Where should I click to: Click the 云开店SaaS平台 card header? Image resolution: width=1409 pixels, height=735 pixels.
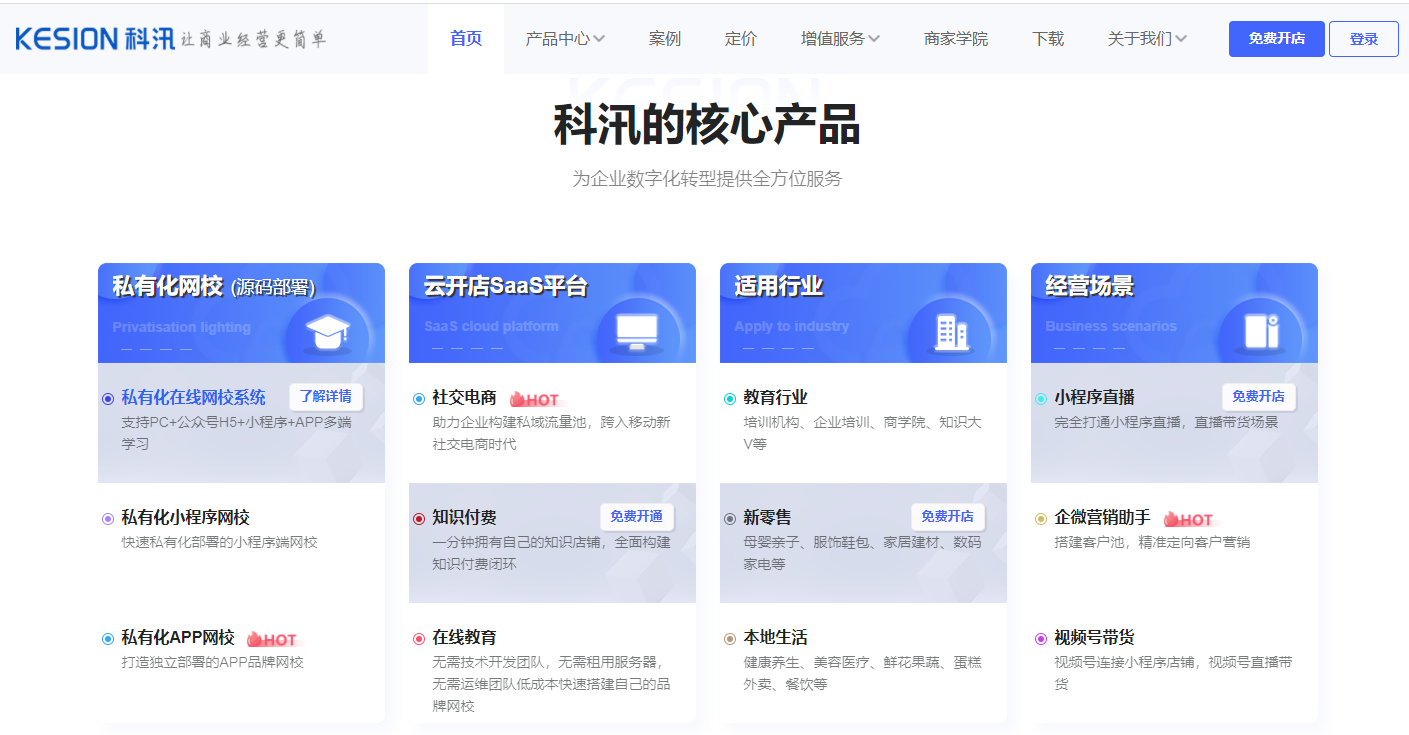click(x=552, y=313)
